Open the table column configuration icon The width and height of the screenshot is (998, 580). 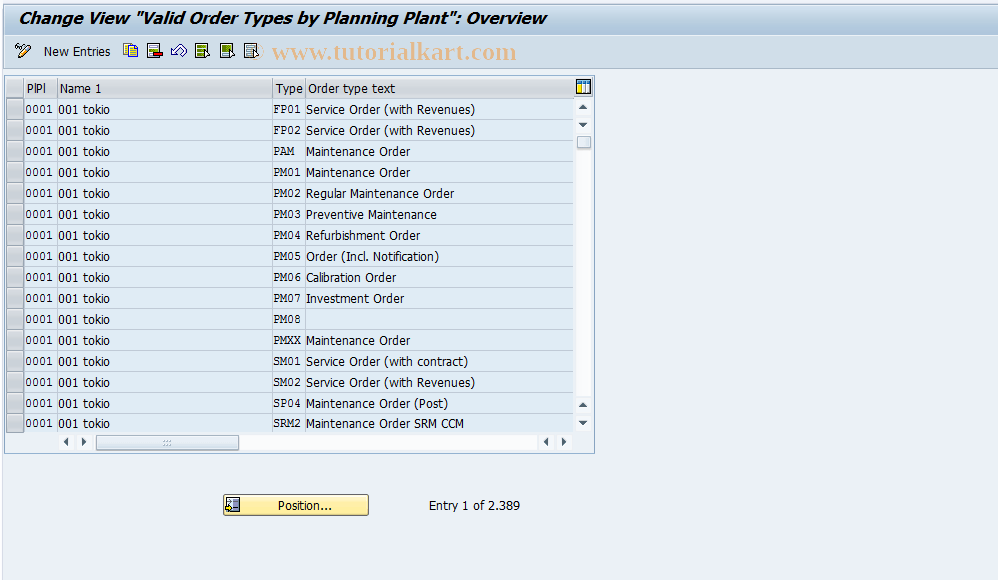(583, 87)
